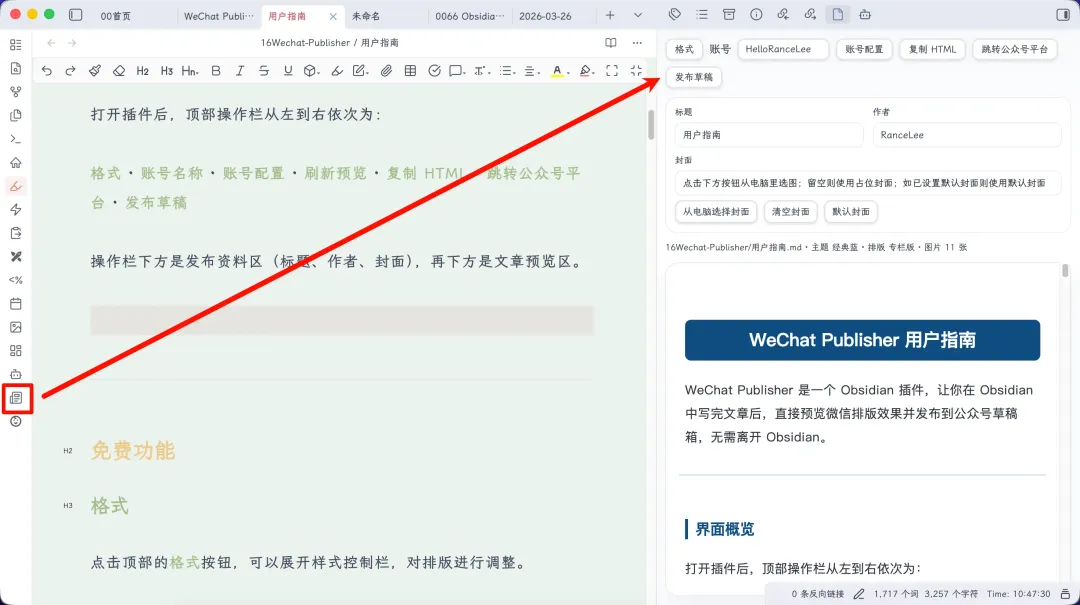Screen dimensions: 1080x605
Task: Close the 用户指南 tab
Action: click(x=333, y=16)
